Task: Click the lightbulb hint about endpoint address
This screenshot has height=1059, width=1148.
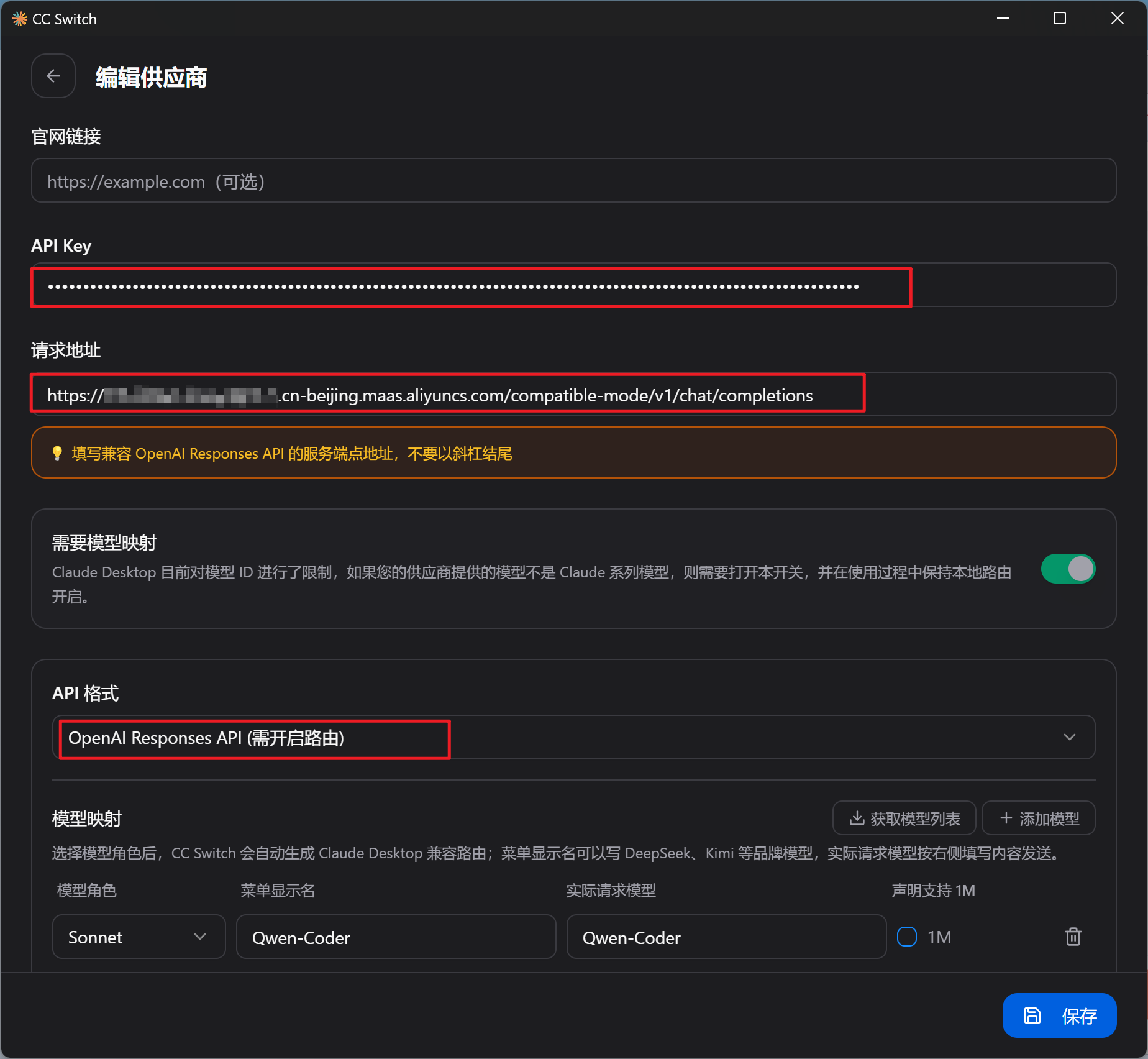Action: tap(573, 453)
